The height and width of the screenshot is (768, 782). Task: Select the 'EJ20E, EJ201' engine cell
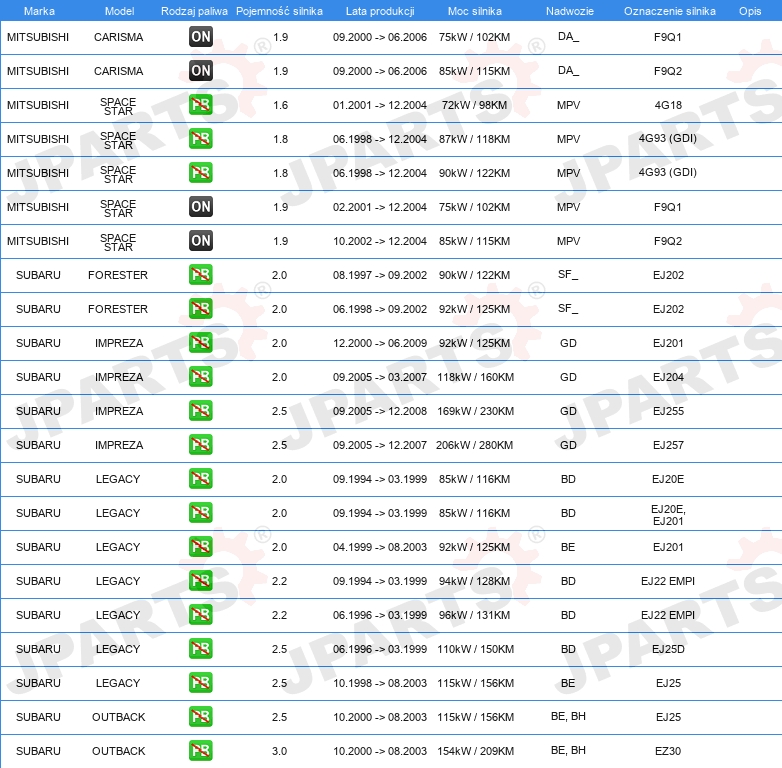pyautogui.click(x=668, y=515)
